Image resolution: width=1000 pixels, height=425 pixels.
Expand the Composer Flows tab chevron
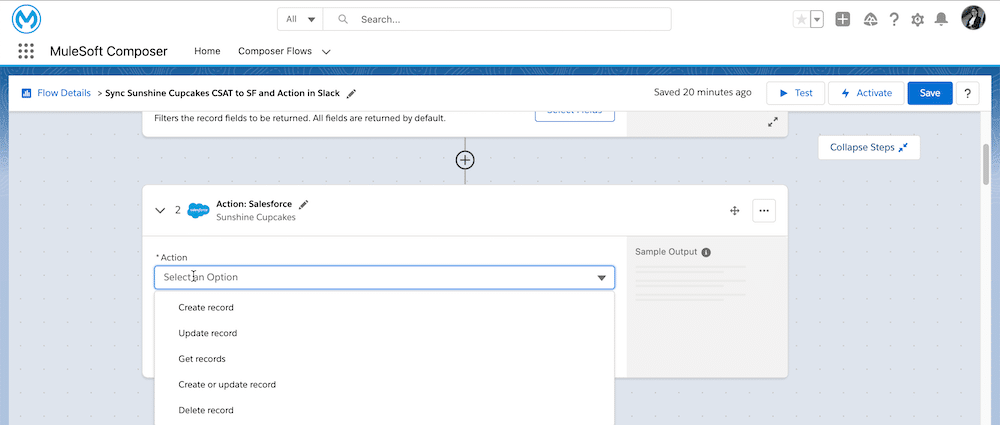(x=326, y=52)
